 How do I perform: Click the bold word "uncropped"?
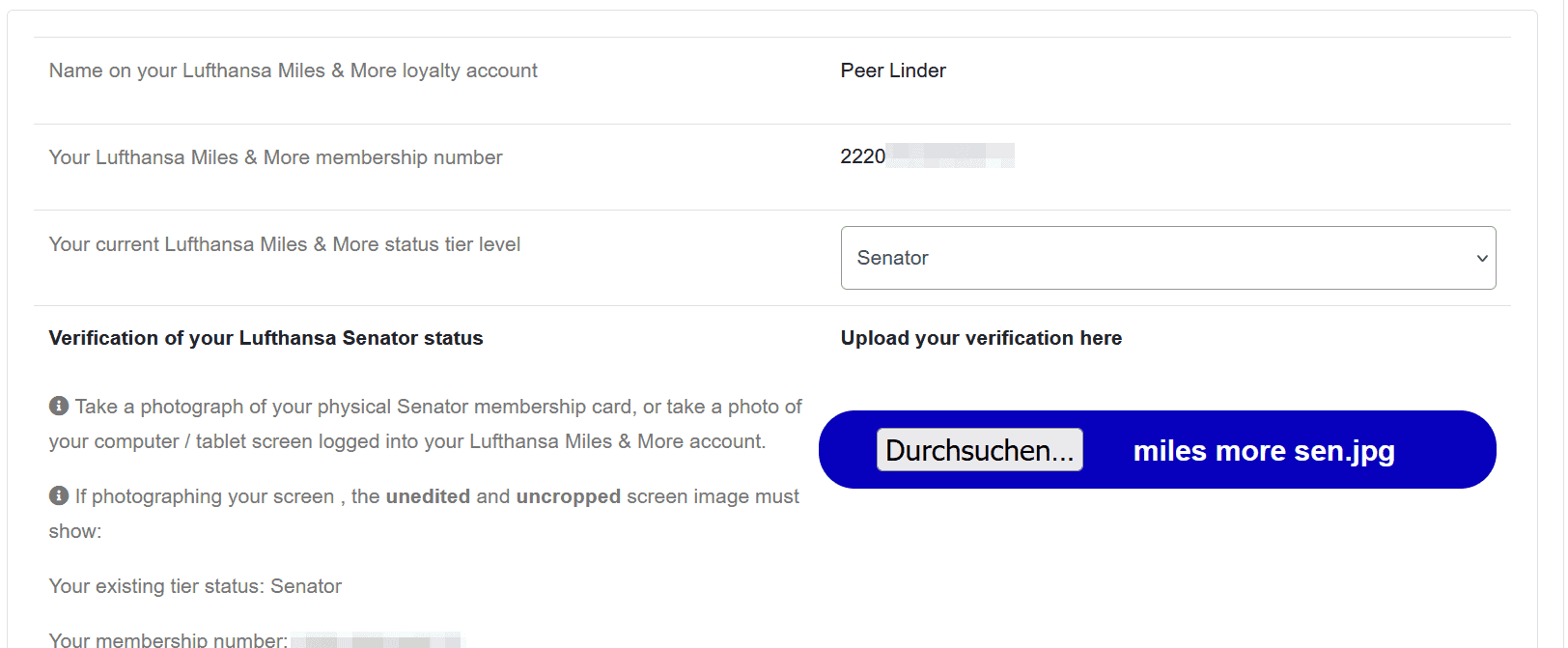pyautogui.click(x=568, y=496)
